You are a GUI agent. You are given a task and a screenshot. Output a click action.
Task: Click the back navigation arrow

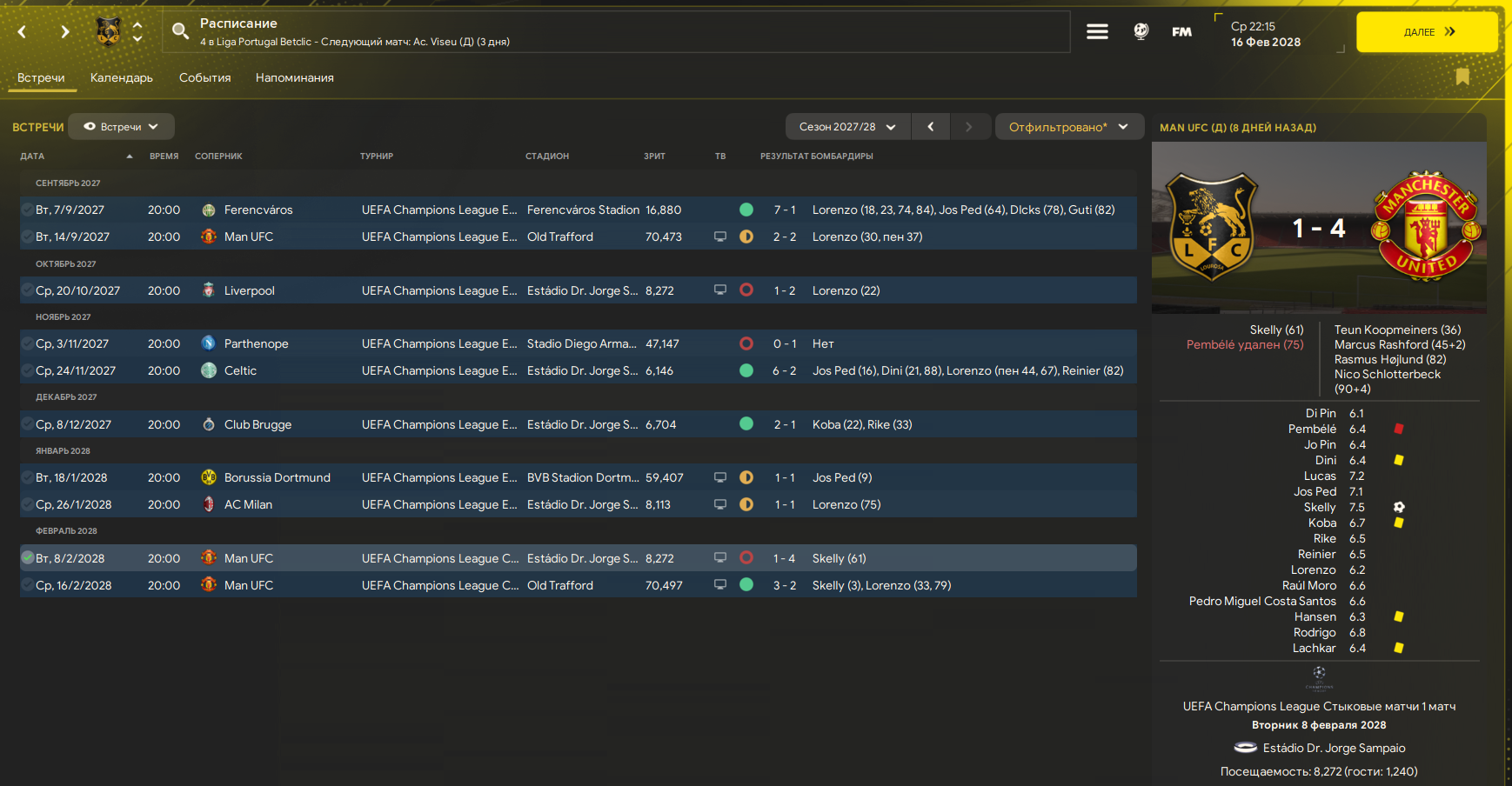(23, 32)
